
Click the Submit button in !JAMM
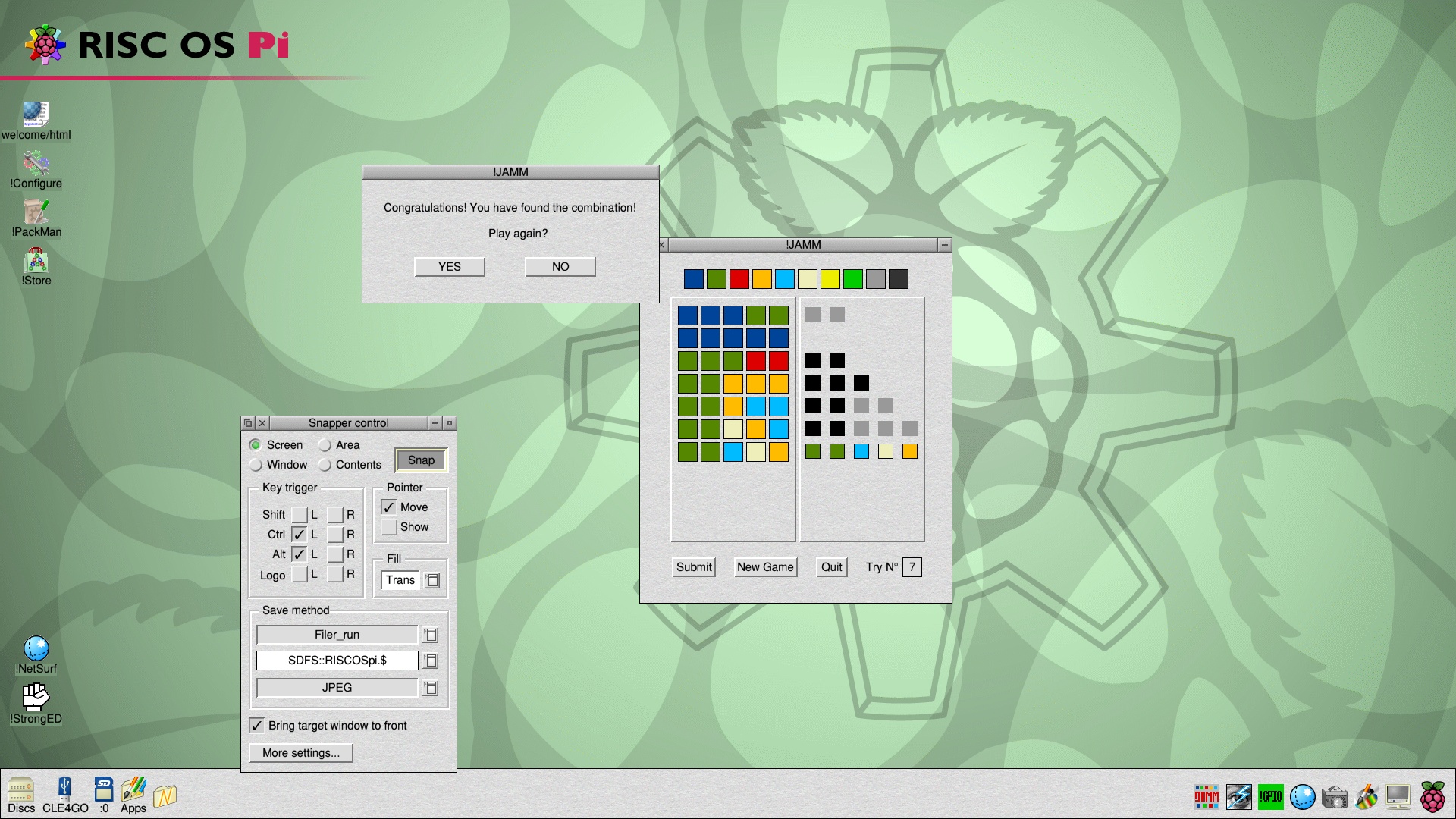694,567
